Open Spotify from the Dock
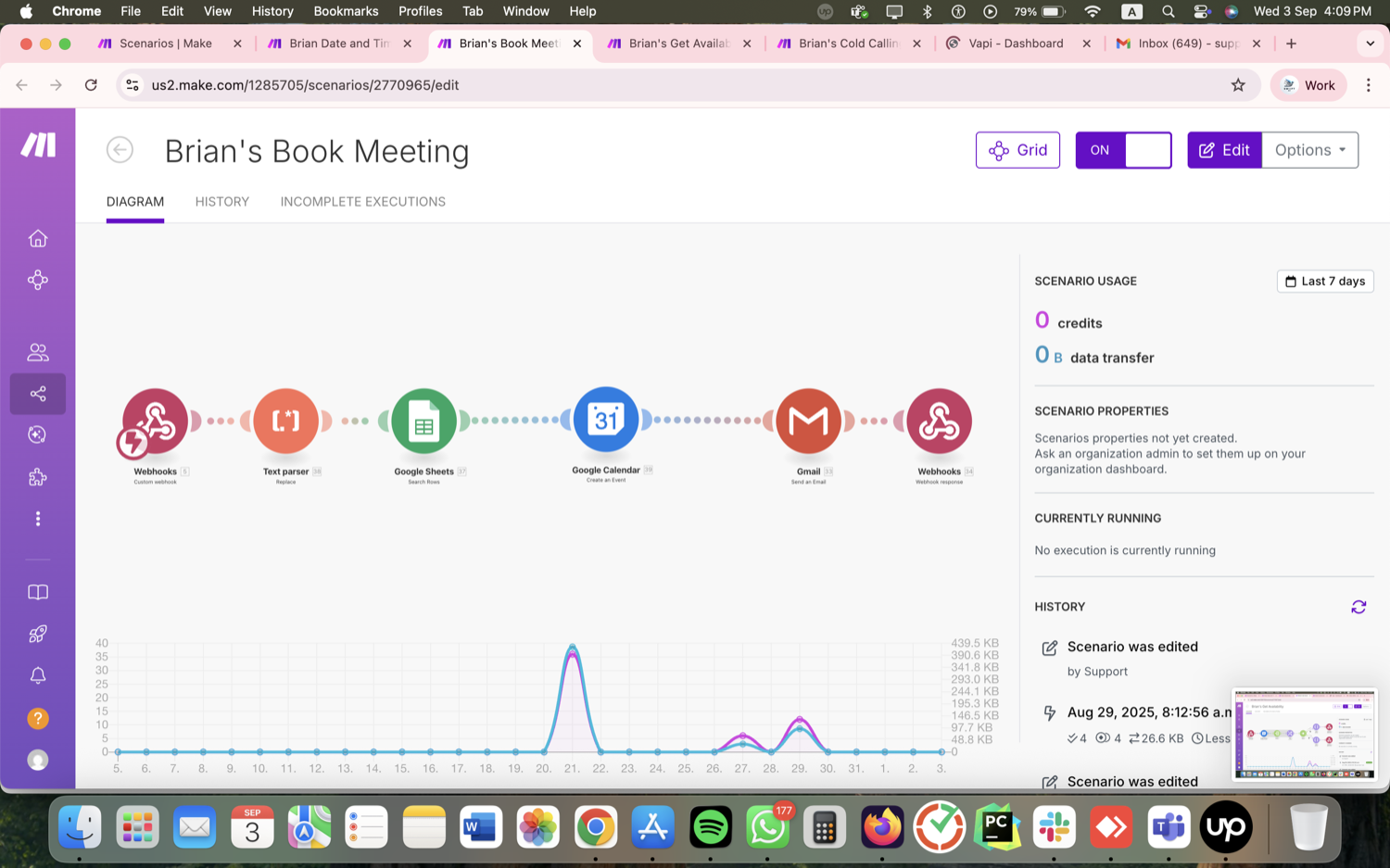This screenshot has height=868, width=1390. coord(711,827)
